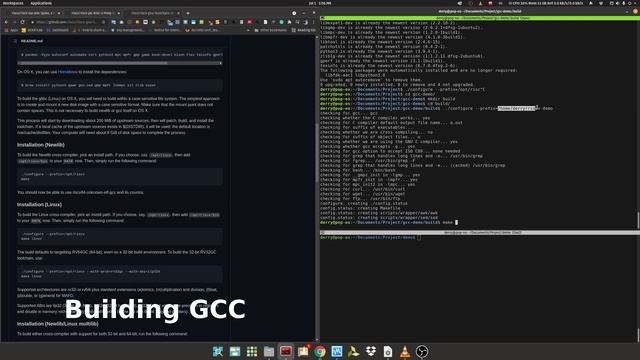Open the Apps bookmark shortcut
Screen dimensions: 640x360
point(11,30)
